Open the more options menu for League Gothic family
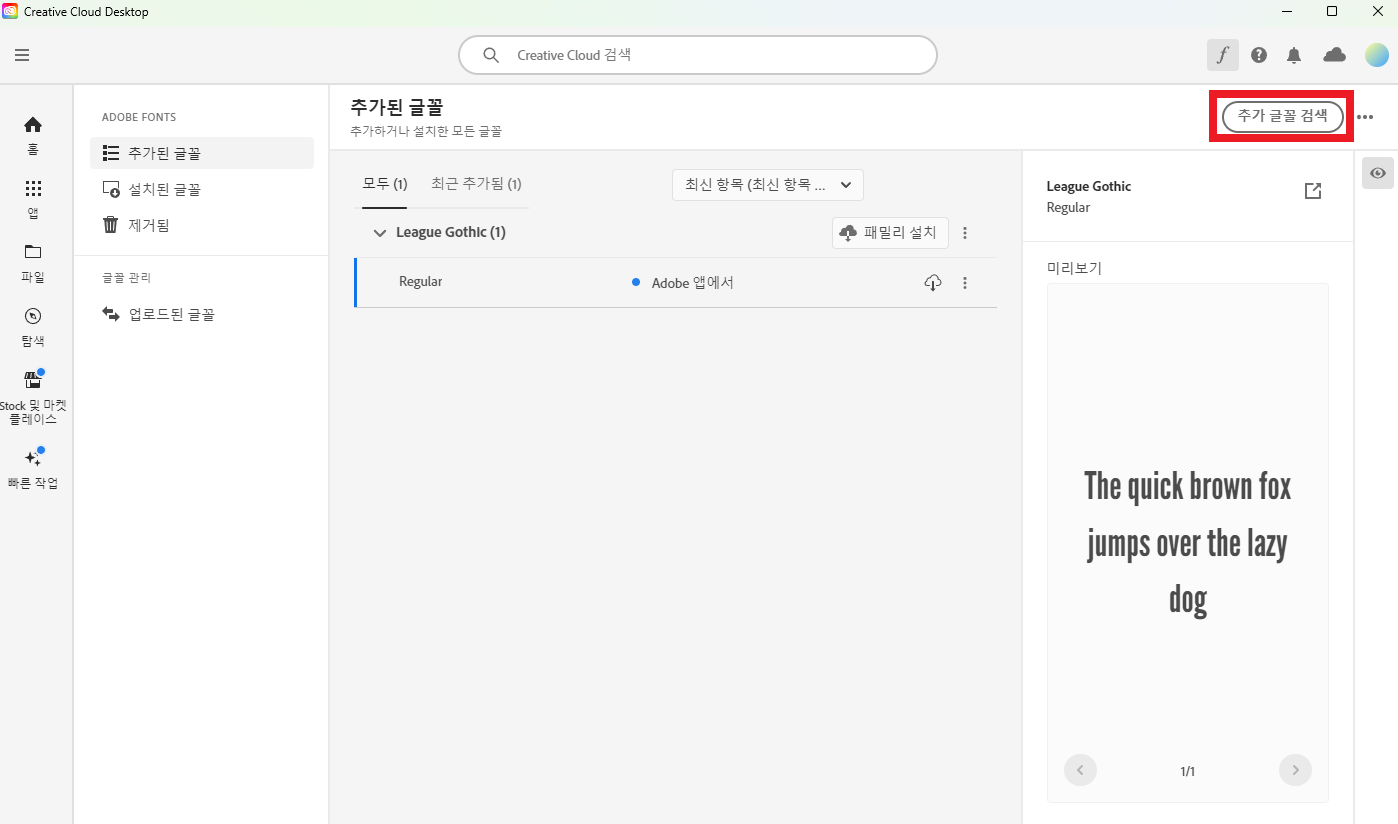 [x=965, y=233]
